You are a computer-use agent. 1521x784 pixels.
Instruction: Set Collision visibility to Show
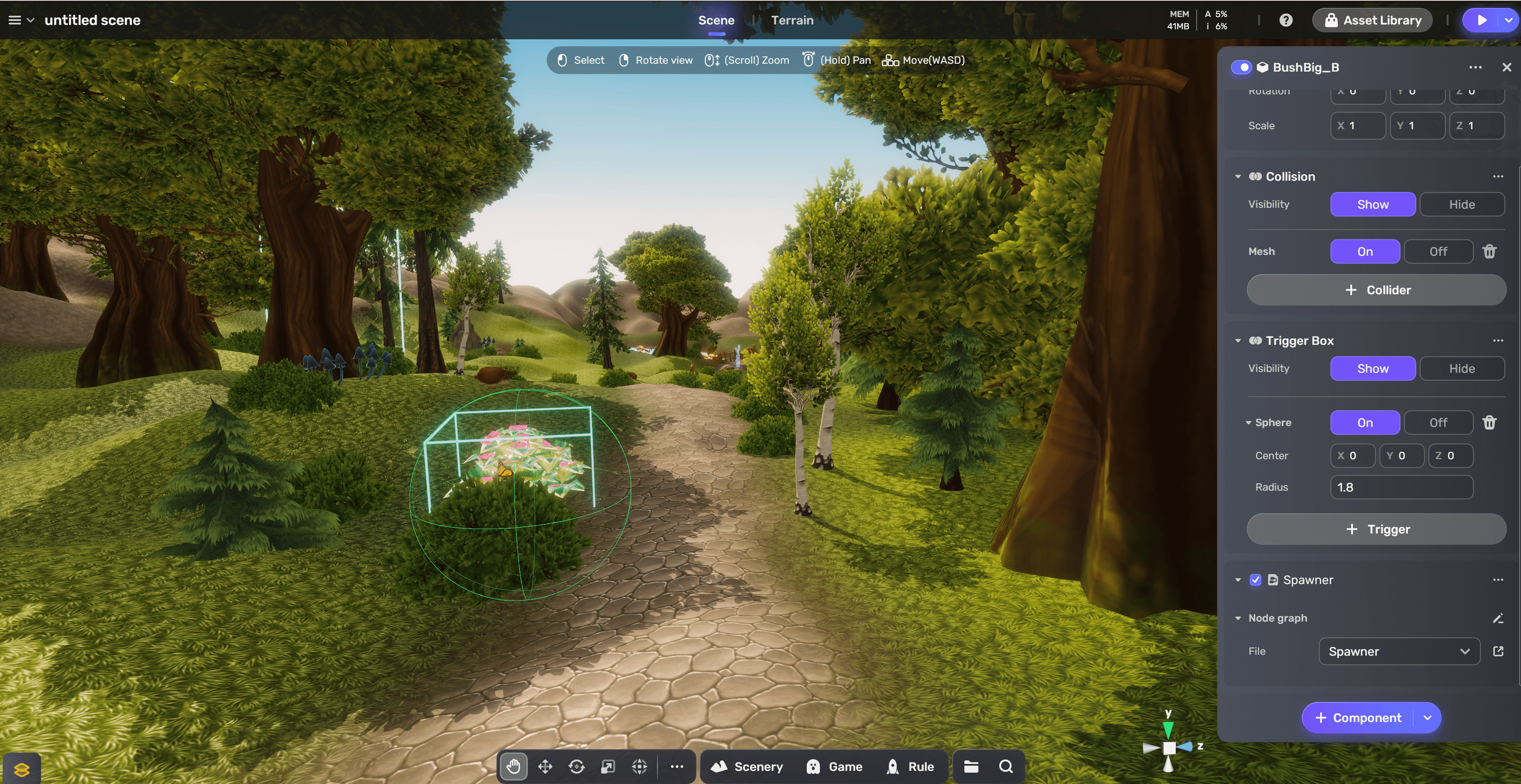(x=1373, y=204)
